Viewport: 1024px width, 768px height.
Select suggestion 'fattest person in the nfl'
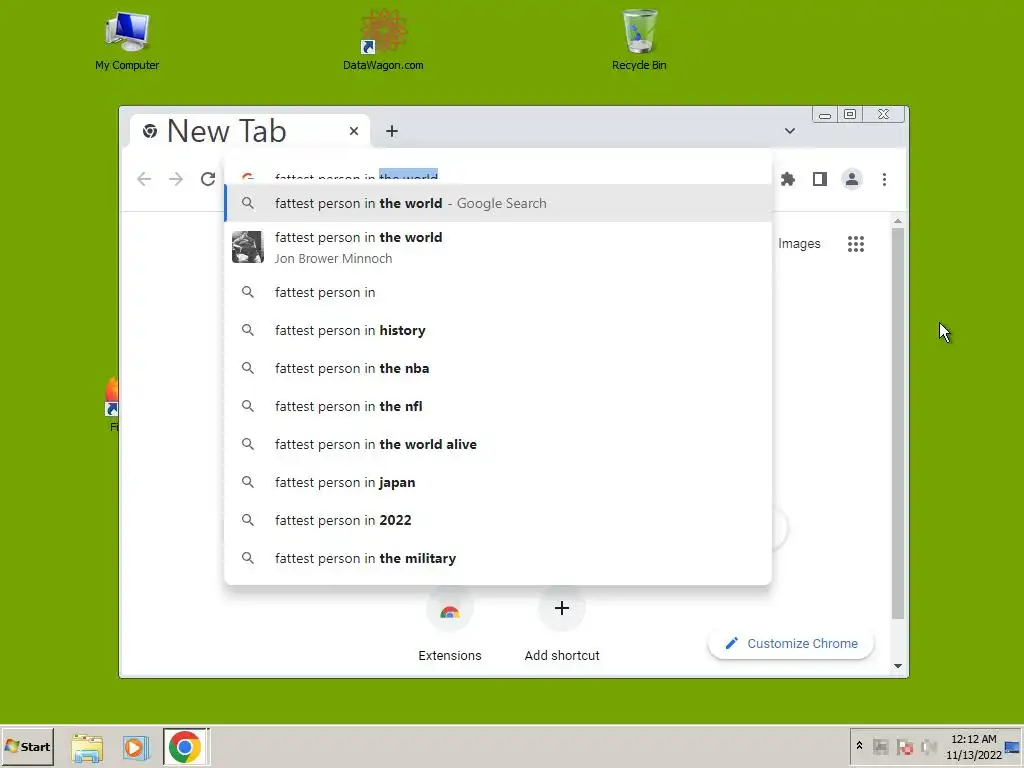tap(498, 406)
